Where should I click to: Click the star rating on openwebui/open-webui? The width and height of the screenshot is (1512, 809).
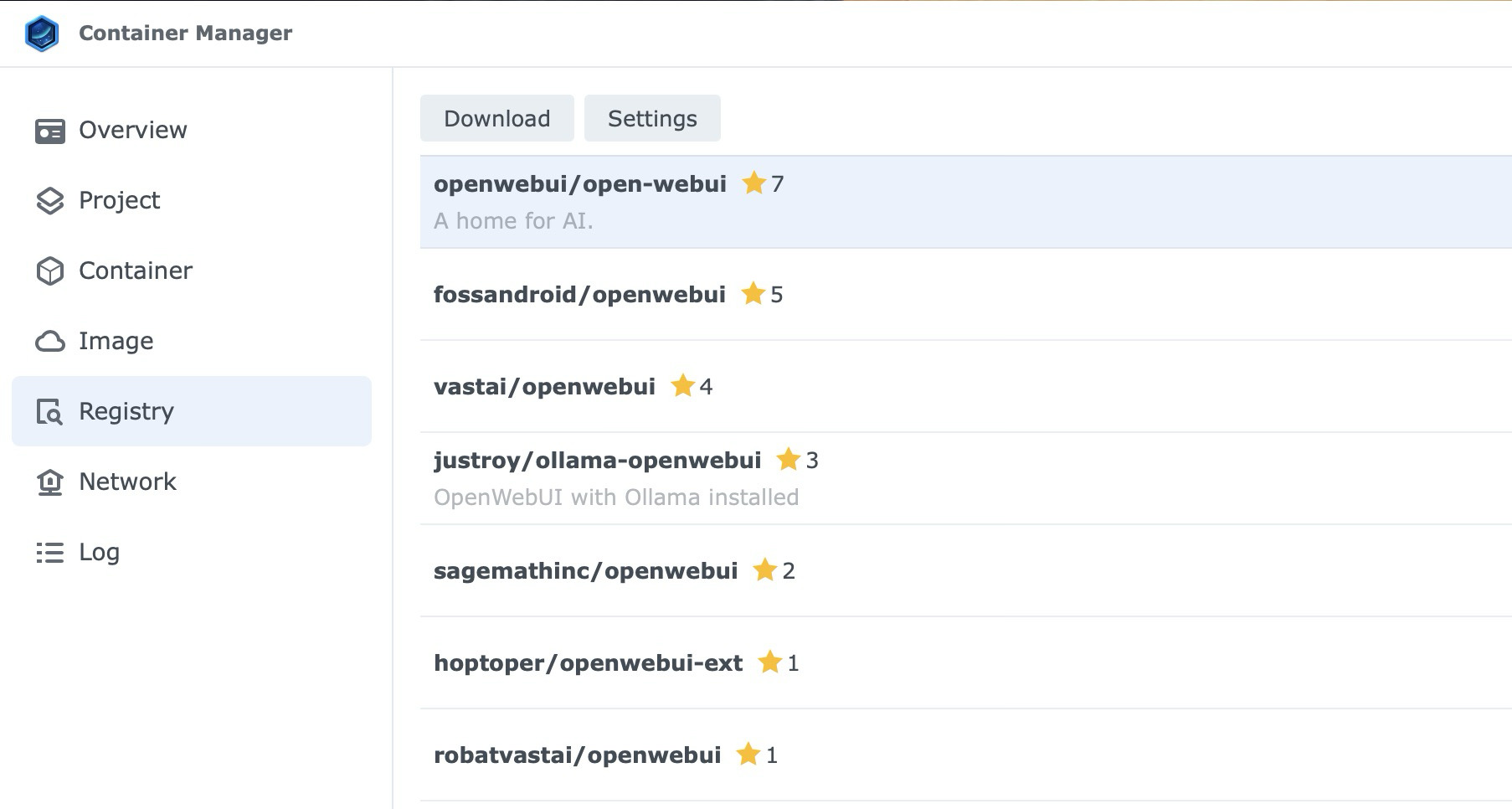coord(754,183)
